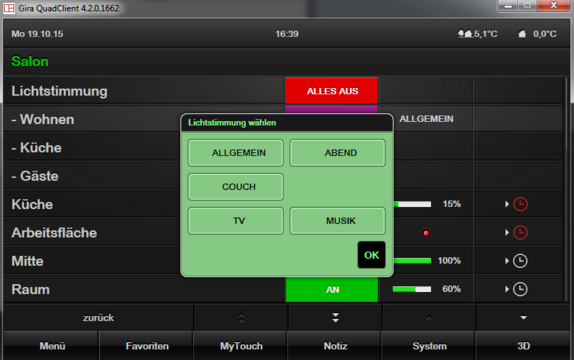Select the ALLGEMEIN light mood

coord(236,153)
